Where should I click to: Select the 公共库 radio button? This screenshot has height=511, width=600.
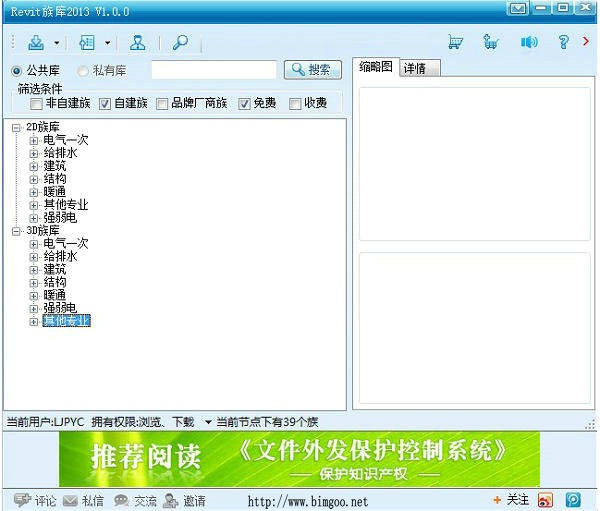click(17, 71)
